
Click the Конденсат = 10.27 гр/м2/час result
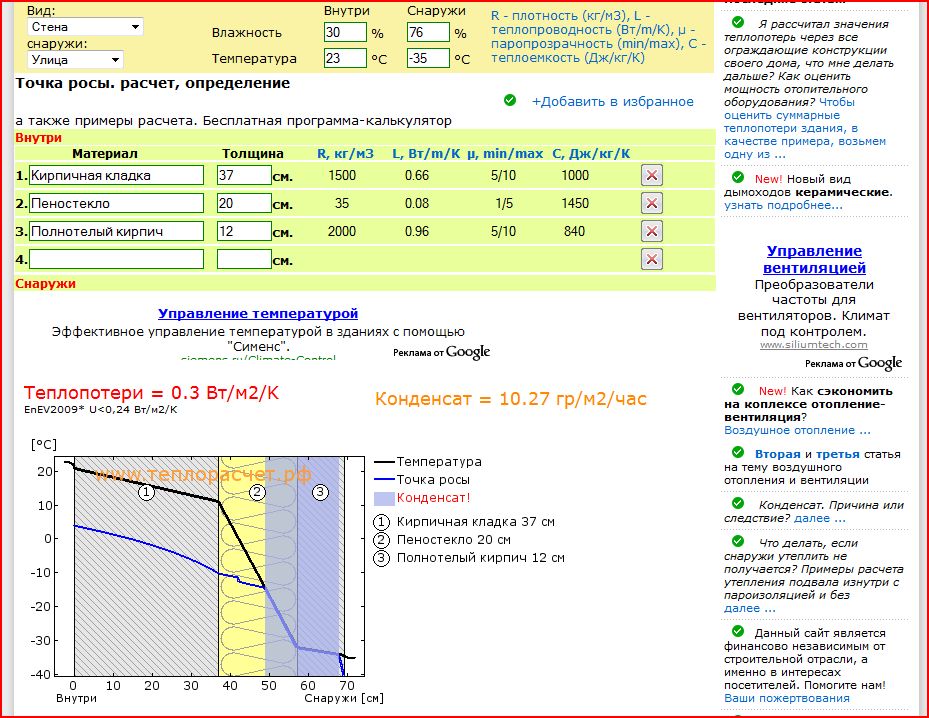[x=511, y=399]
